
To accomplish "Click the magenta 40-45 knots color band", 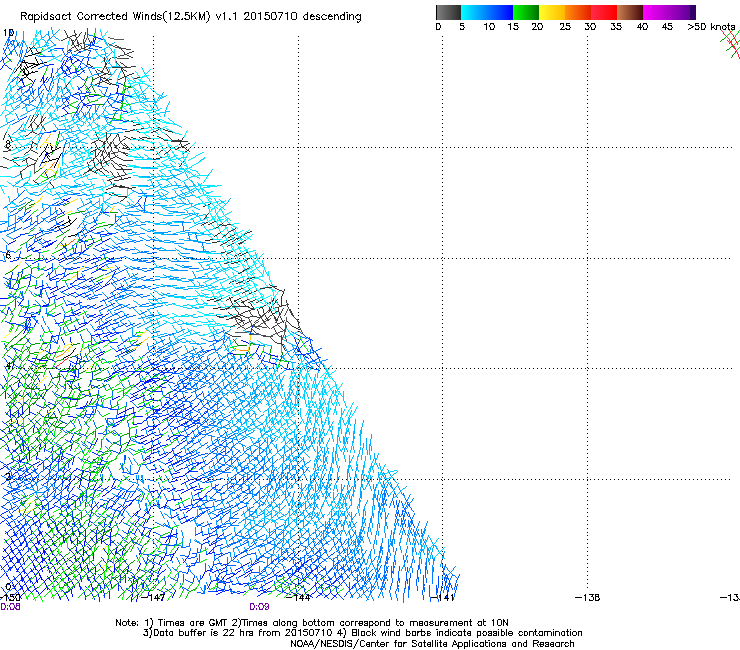I will [x=656, y=12].
